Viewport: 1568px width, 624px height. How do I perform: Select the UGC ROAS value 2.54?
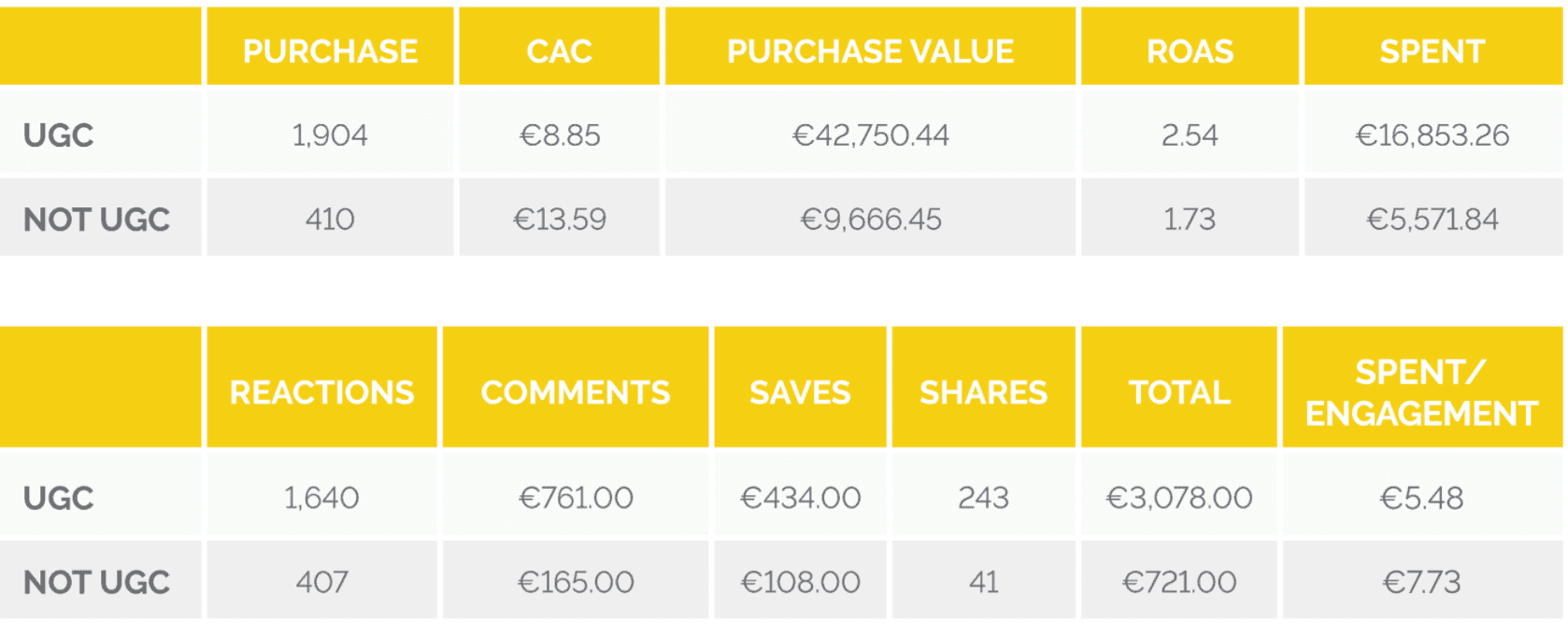coord(1190,135)
